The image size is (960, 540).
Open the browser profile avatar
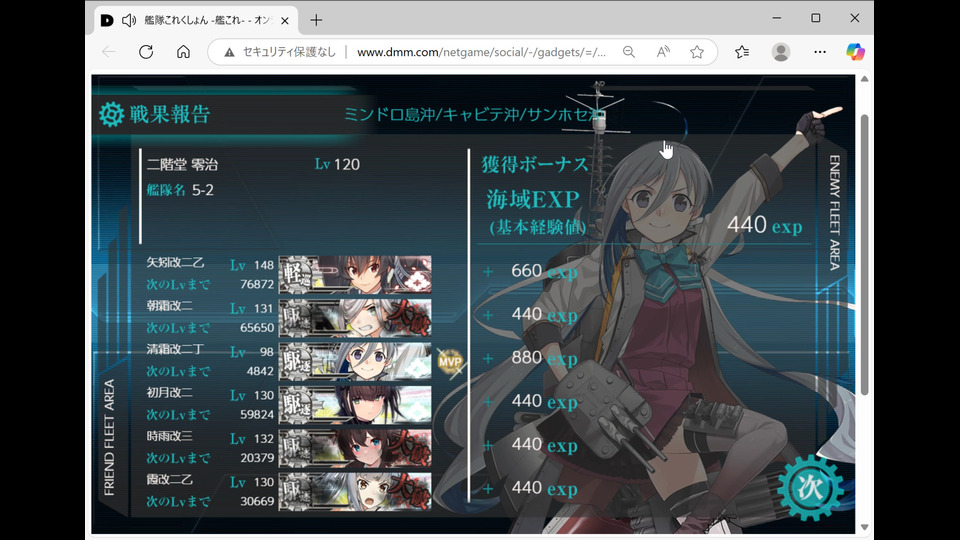781,52
